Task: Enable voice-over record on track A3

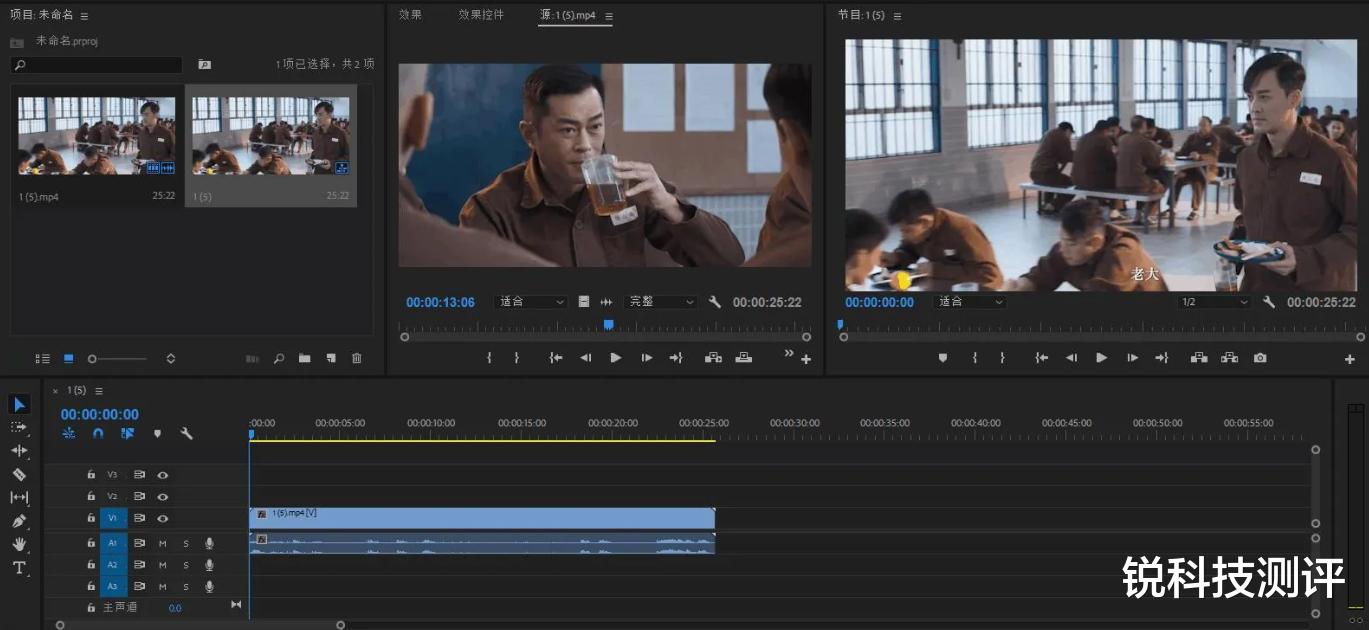Action: point(209,587)
